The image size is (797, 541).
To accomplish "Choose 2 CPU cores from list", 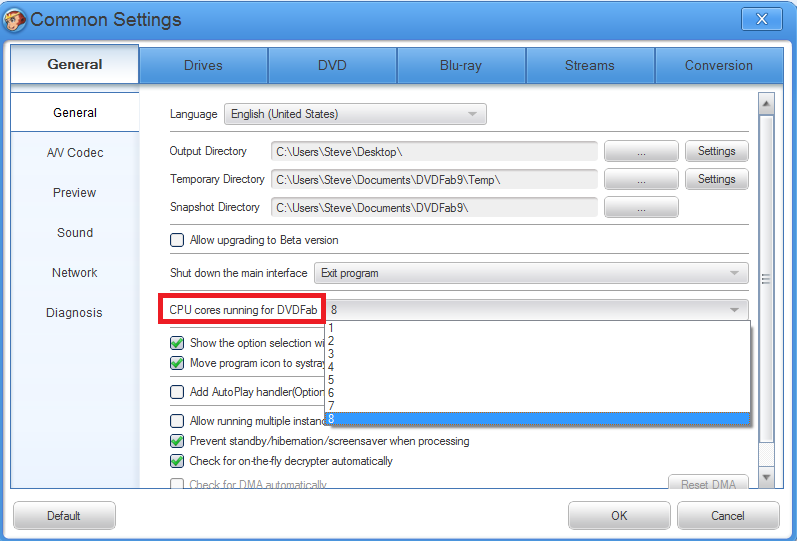I will tap(537, 341).
